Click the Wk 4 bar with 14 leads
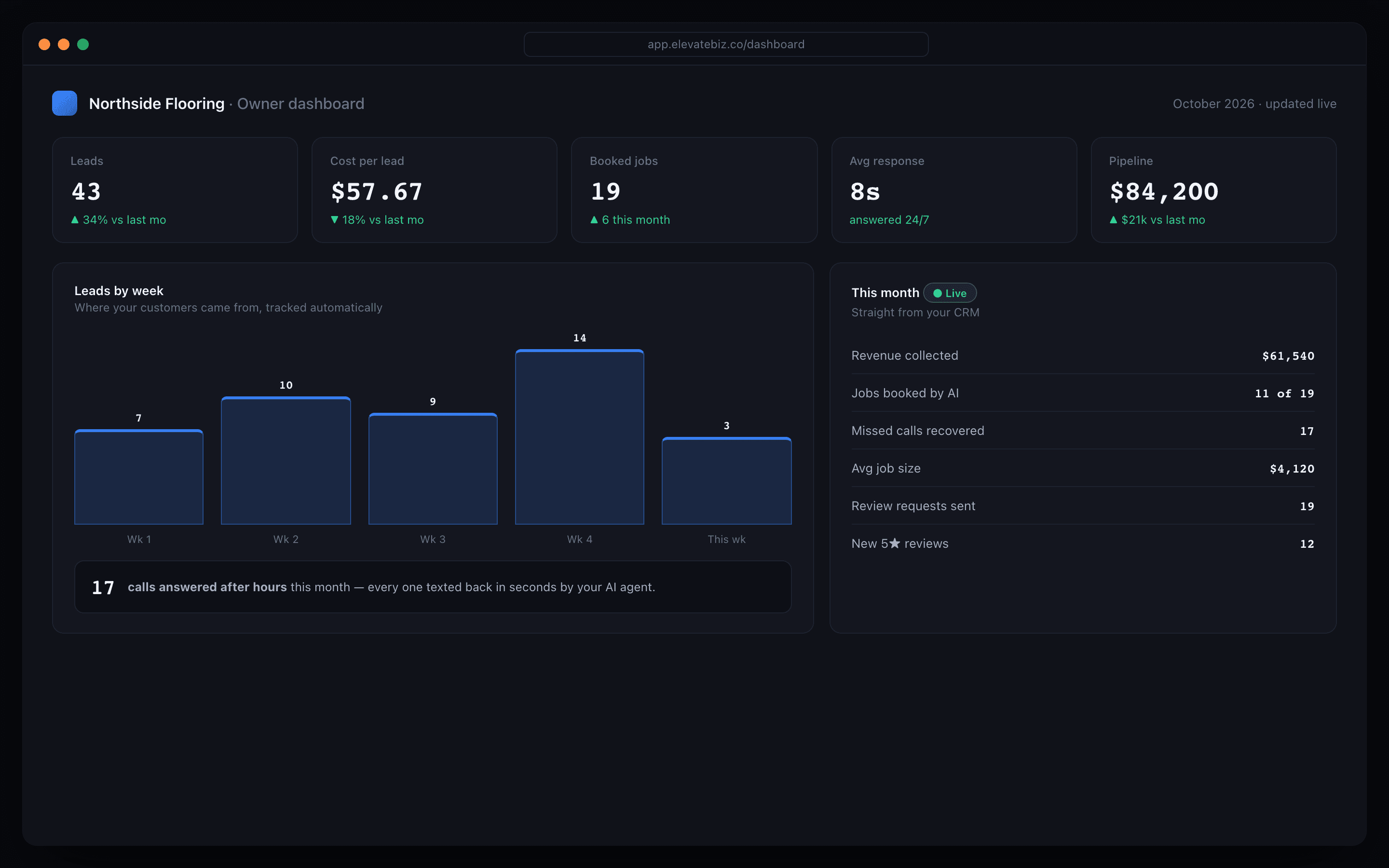Image resolution: width=1389 pixels, height=868 pixels. coord(580,437)
